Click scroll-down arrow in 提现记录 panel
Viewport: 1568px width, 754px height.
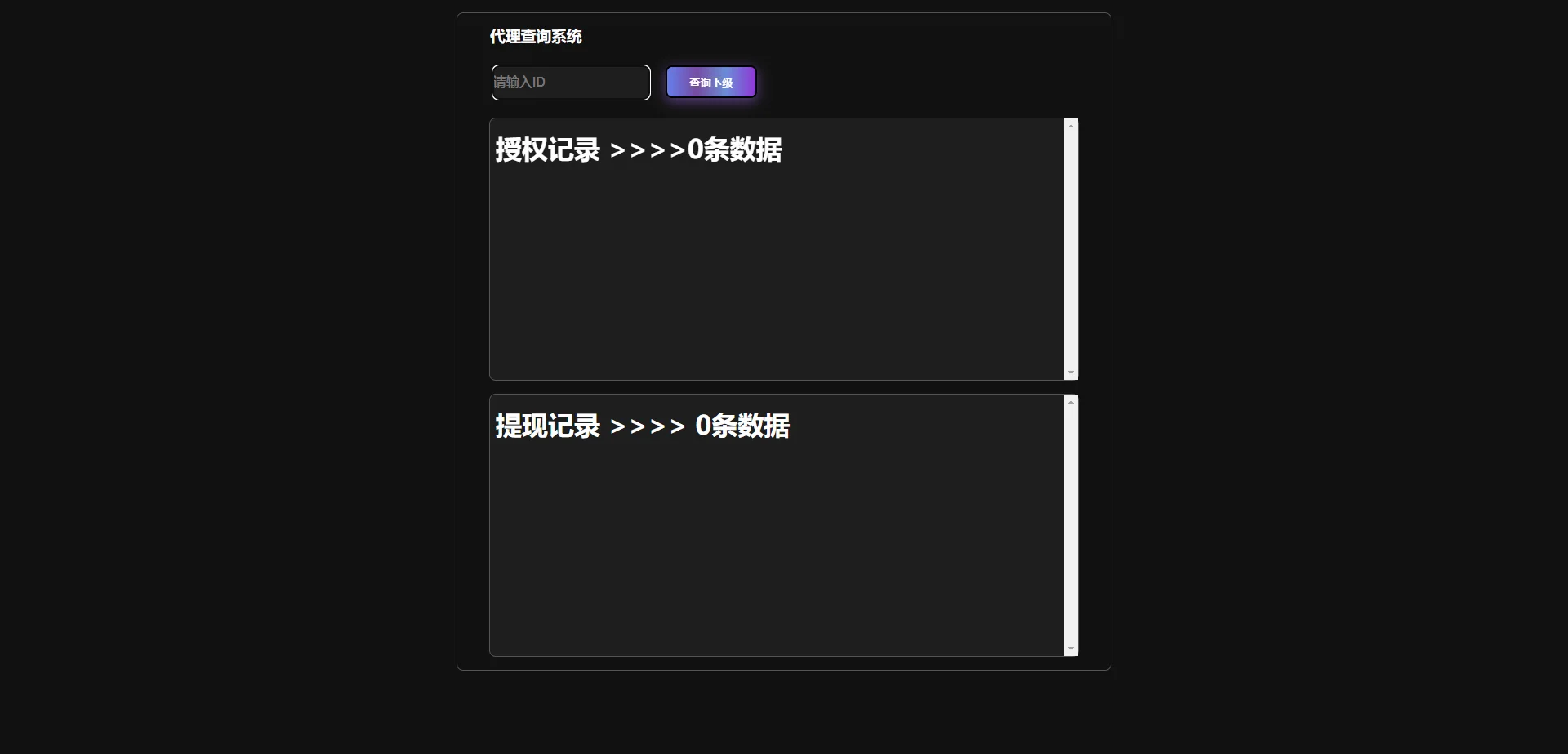[x=1071, y=649]
